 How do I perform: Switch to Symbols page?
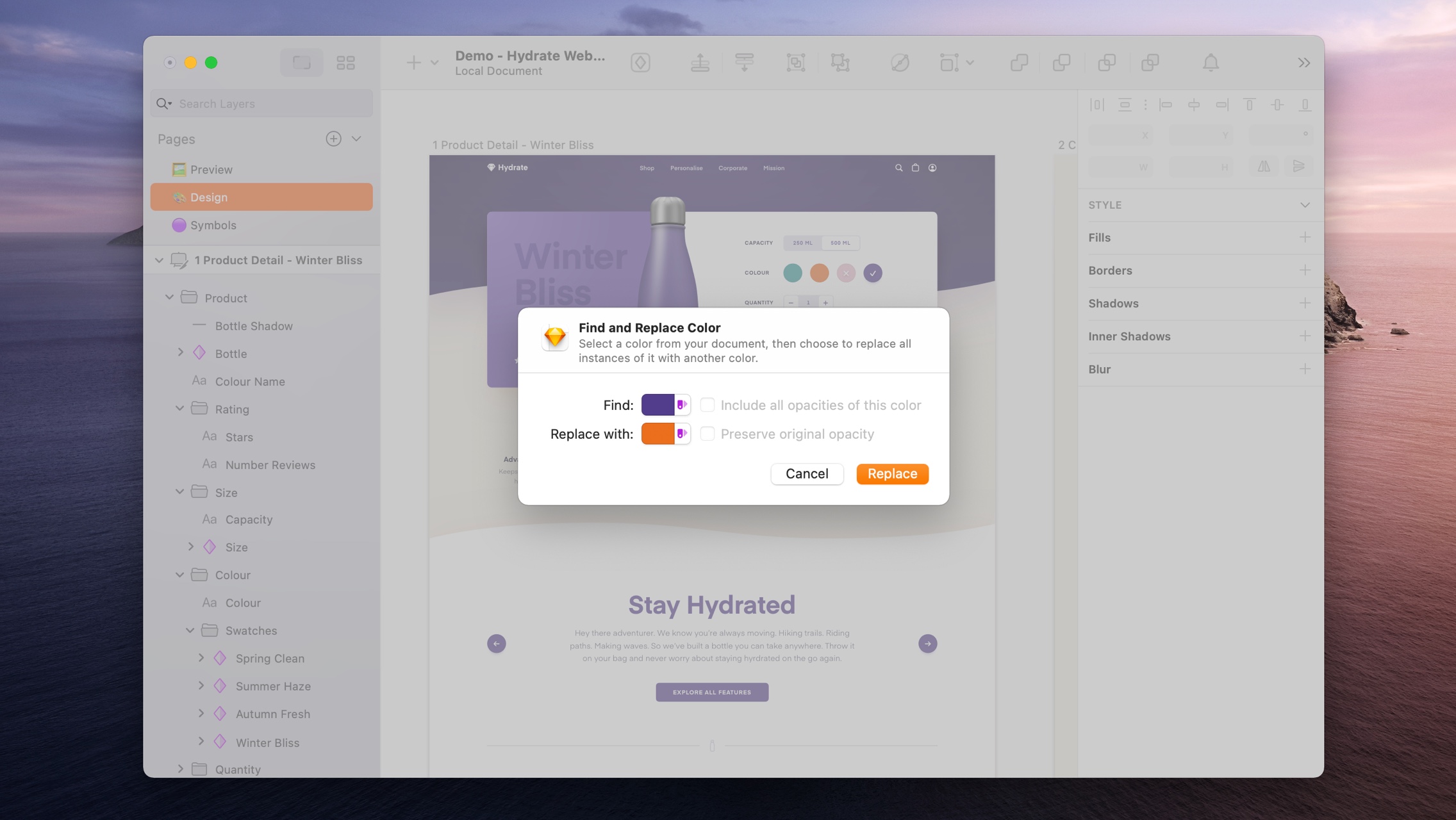[213, 225]
